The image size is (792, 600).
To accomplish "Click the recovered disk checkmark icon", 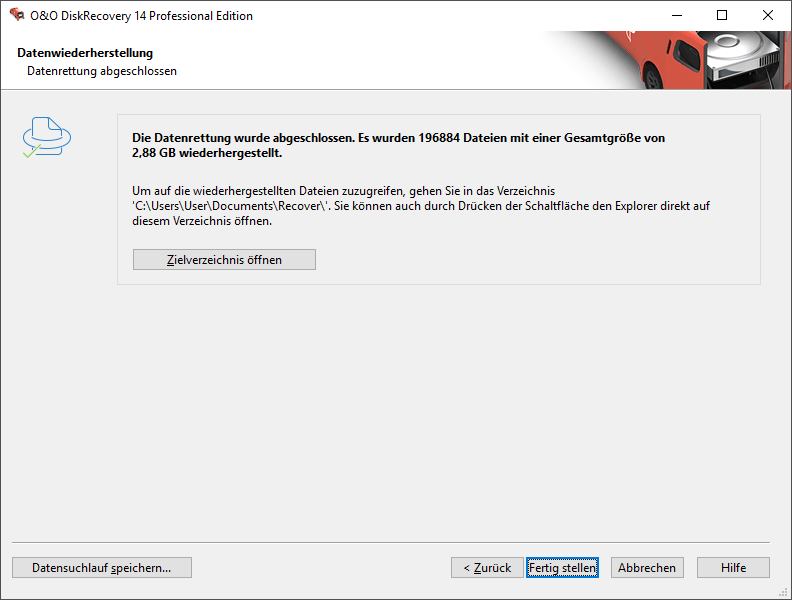I will pyautogui.click(x=46, y=137).
